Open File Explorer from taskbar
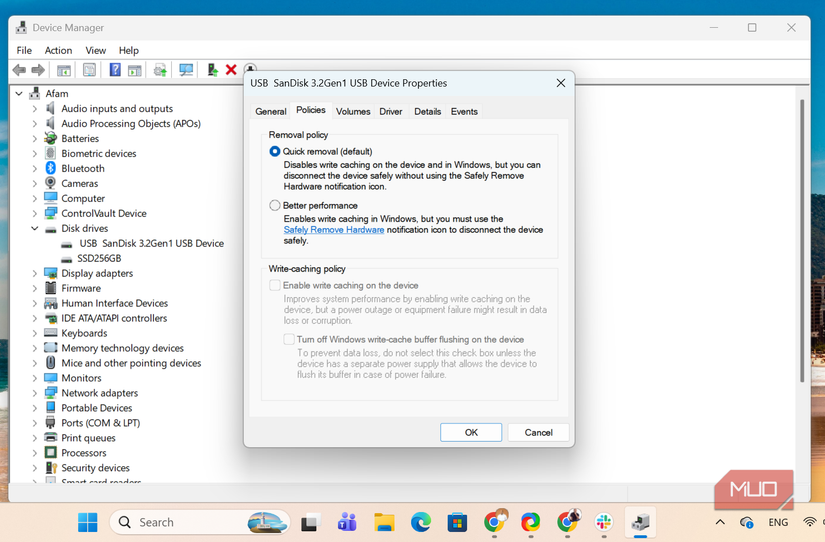This screenshot has width=825, height=542. pos(384,522)
